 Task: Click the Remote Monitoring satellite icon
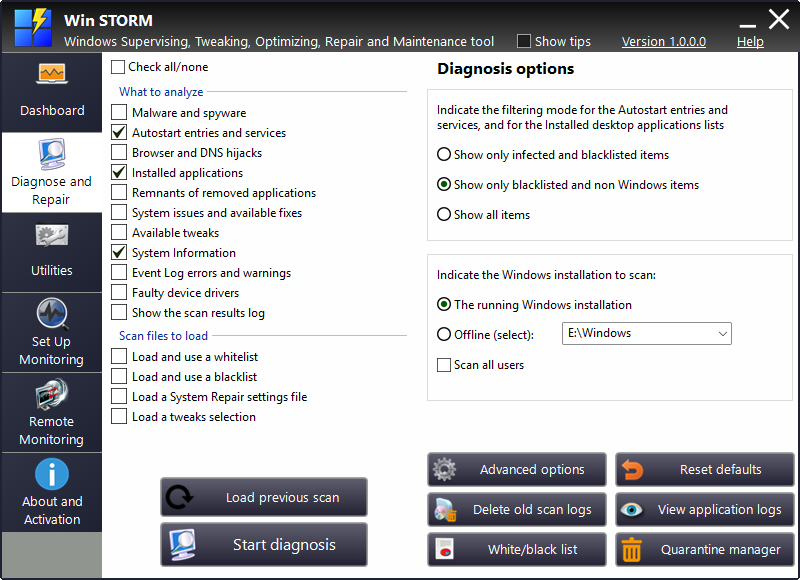point(52,394)
